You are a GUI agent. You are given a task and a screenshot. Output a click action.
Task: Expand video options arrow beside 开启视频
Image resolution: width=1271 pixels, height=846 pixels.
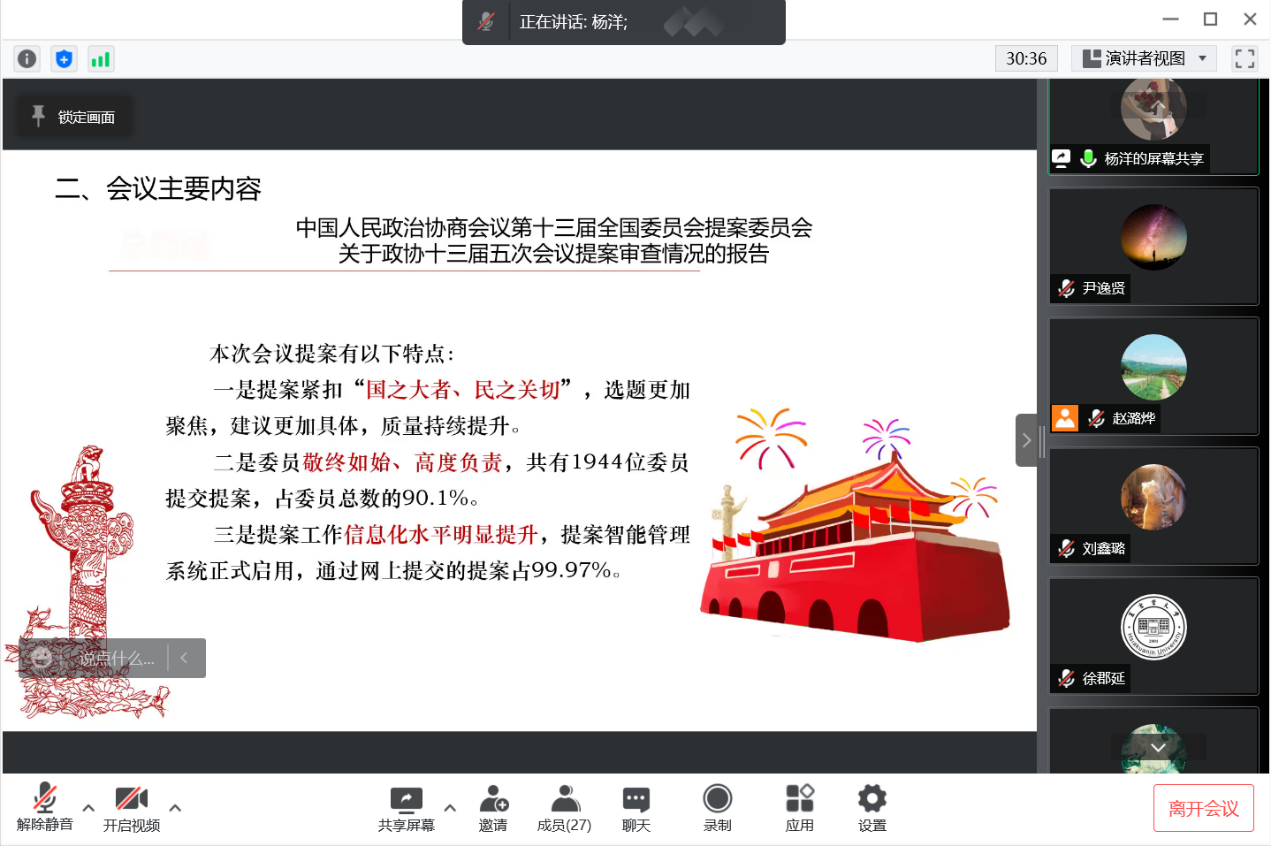[x=175, y=808]
